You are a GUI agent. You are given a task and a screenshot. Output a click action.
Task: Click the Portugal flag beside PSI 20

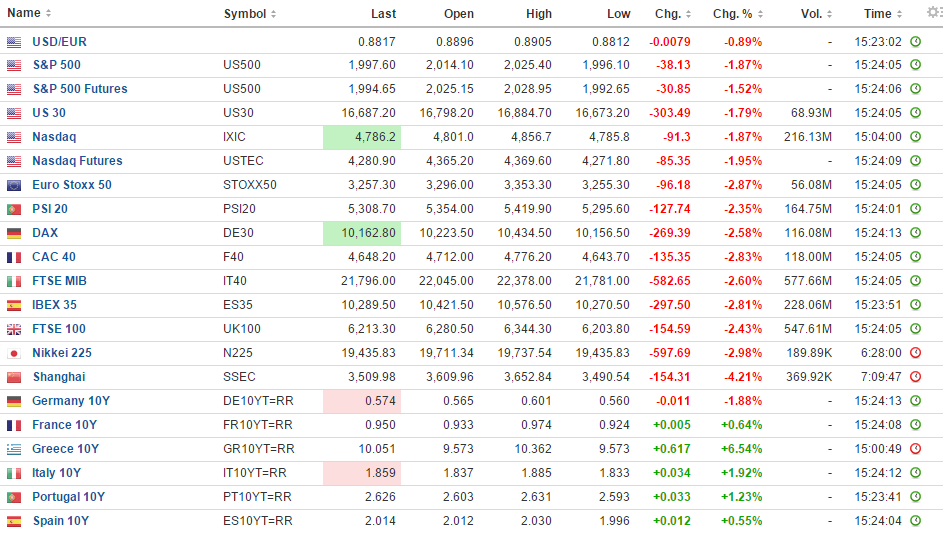14,209
